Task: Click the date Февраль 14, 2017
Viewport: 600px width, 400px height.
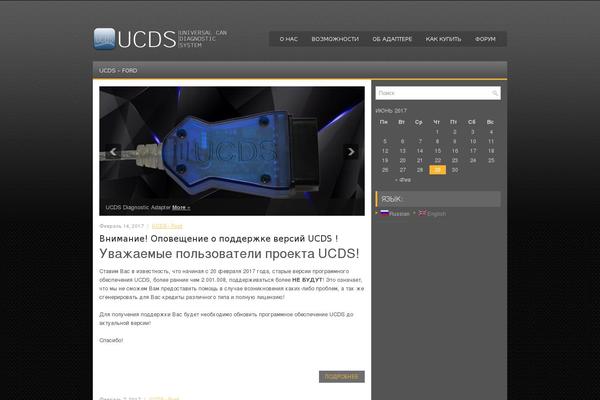Action: (121, 226)
